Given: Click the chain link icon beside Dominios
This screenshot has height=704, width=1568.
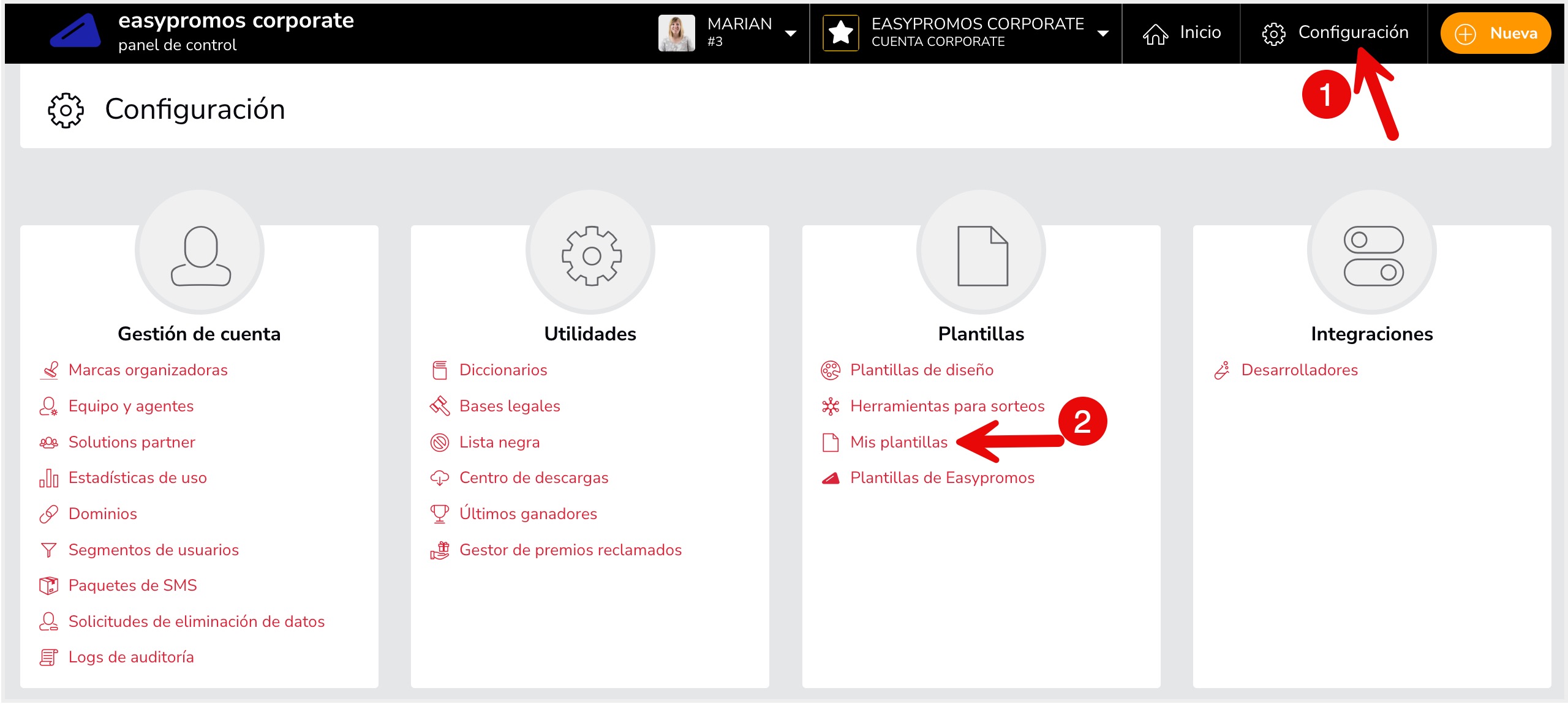Looking at the screenshot, I should click(x=49, y=514).
